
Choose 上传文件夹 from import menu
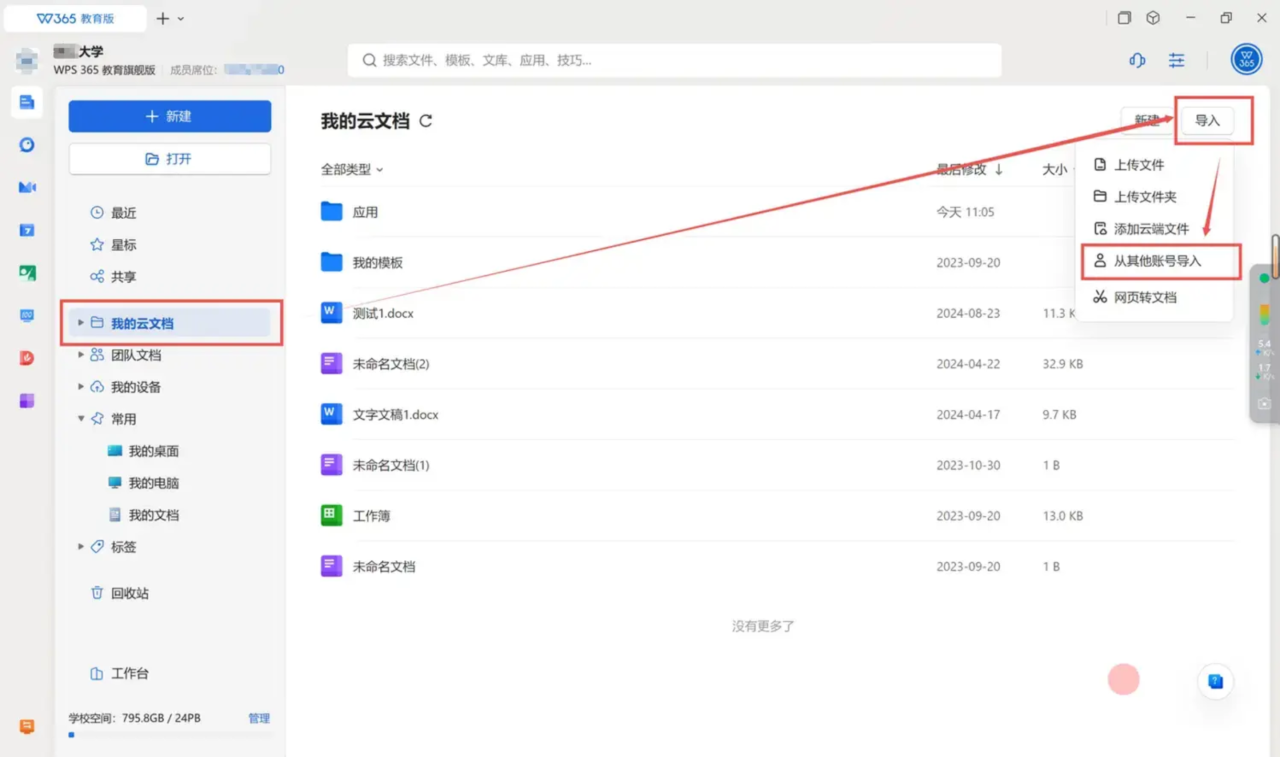pyautogui.click(x=1145, y=197)
